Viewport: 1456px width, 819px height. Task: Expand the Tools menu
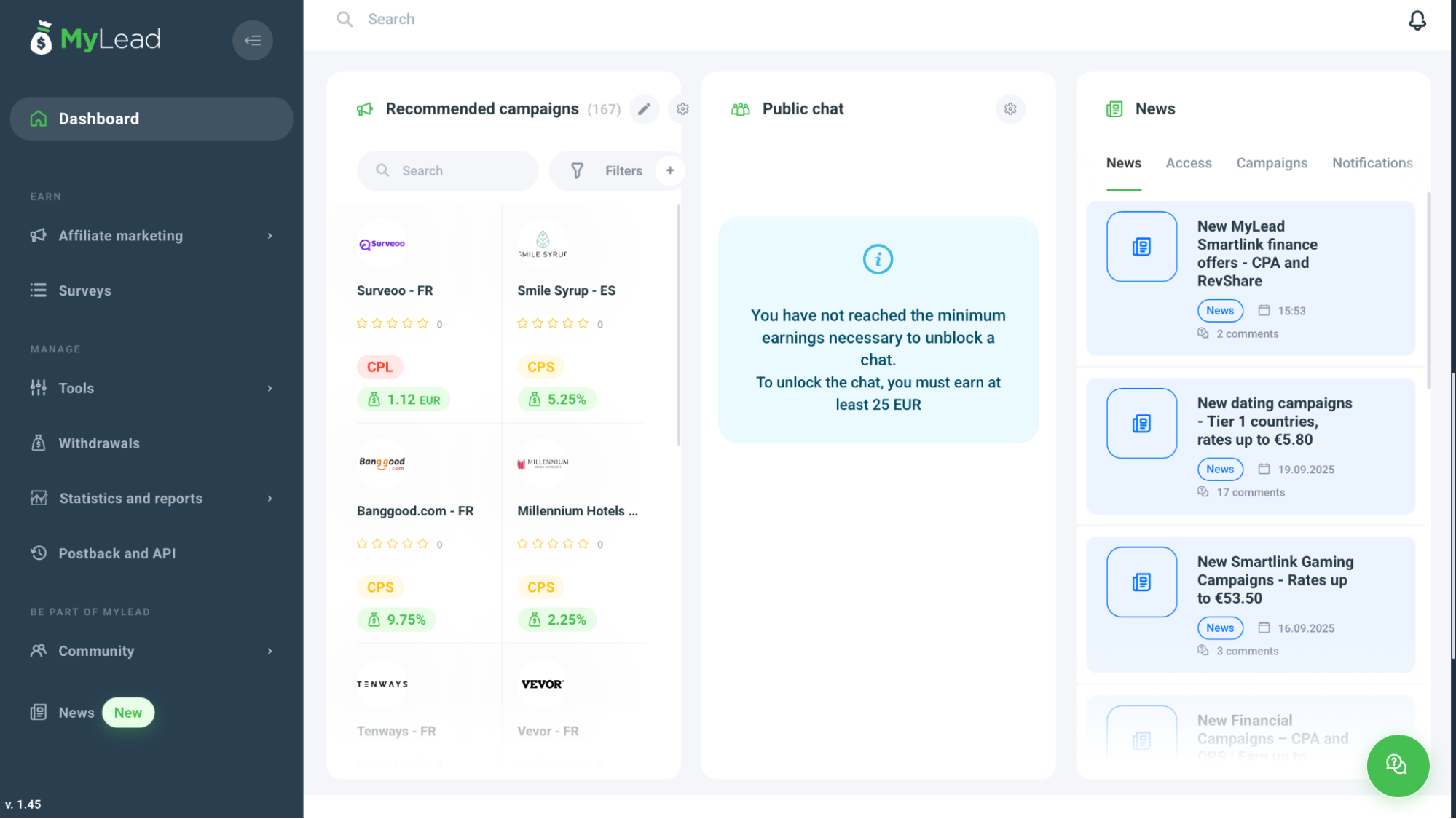tap(151, 389)
